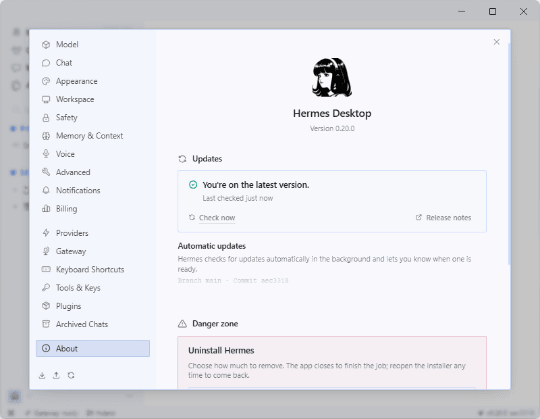Click the Automatic updates heading
540x419 pixels.
[x=212, y=246]
